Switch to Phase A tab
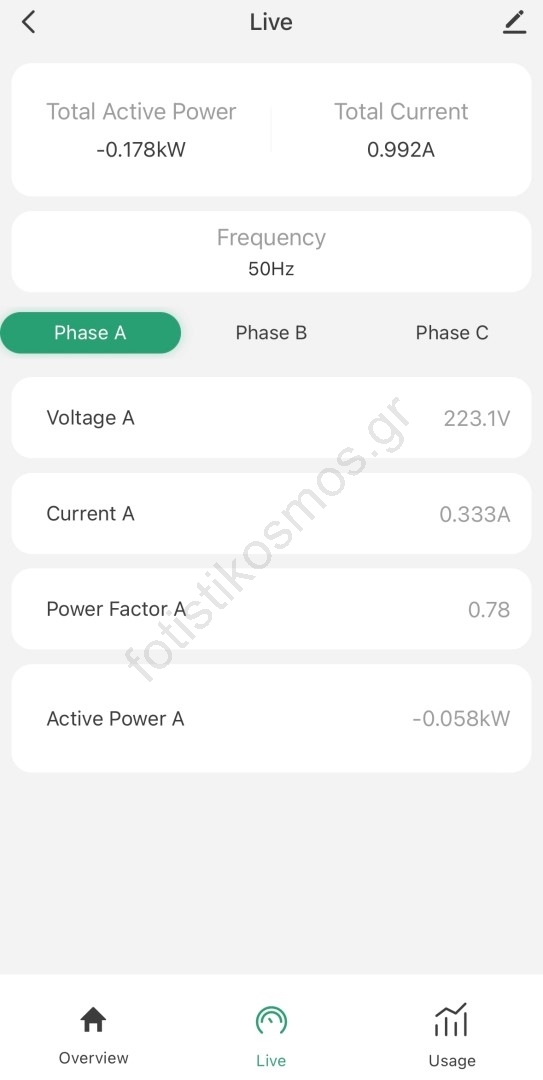Image resolution: width=543 pixels, height=1080 pixels. pos(90,333)
